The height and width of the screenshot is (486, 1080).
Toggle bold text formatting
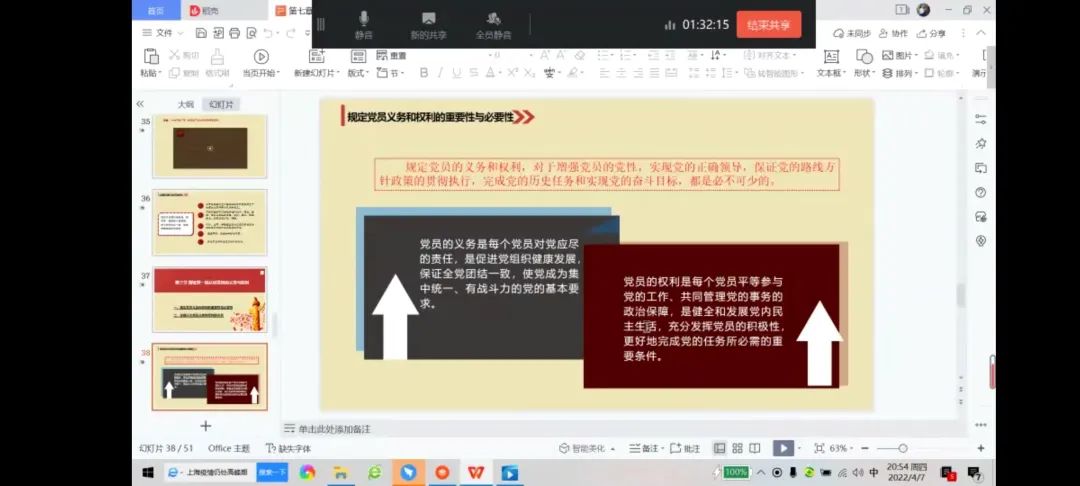click(x=424, y=73)
